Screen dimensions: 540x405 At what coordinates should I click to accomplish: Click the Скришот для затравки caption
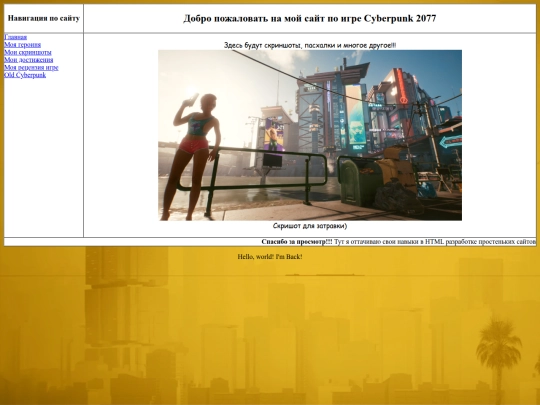tap(310, 226)
